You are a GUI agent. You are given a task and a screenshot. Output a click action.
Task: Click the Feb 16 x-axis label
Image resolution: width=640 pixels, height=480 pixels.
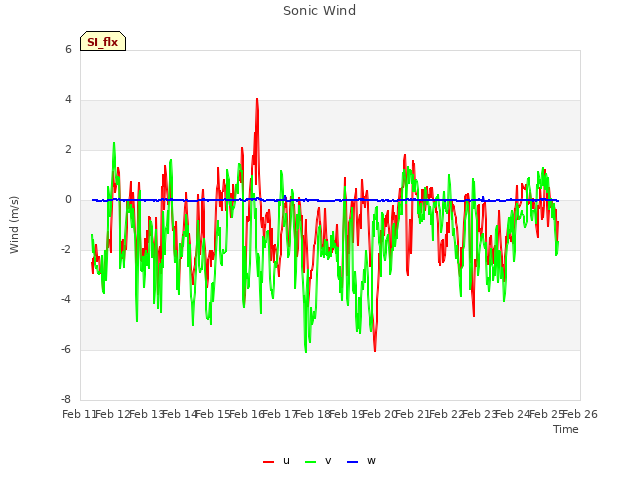(x=246, y=414)
